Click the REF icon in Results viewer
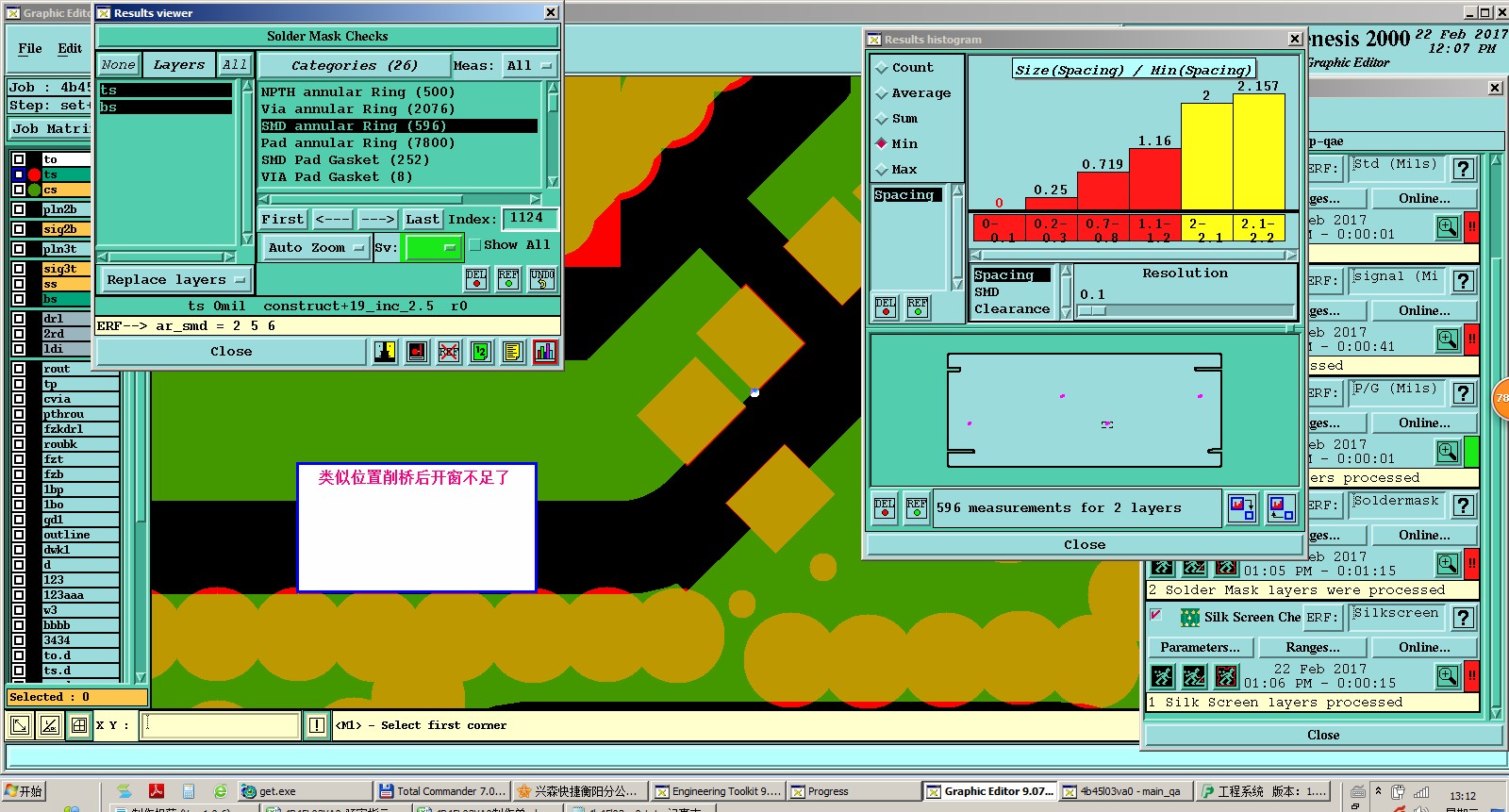 508,279
